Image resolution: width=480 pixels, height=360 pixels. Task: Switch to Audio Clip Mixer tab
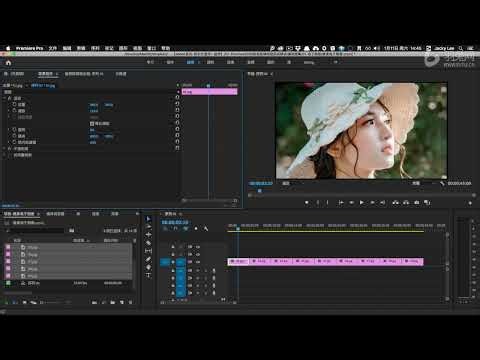click(84, 74)
